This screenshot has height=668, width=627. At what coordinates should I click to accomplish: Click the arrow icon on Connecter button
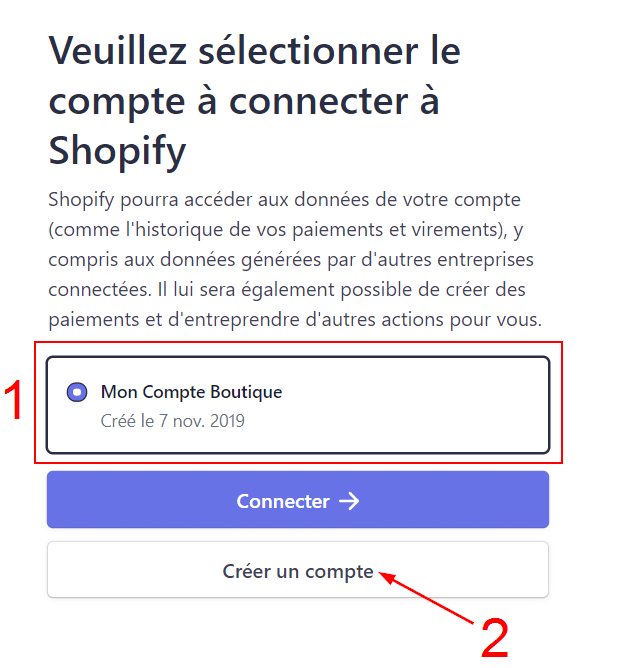(349, 501)
